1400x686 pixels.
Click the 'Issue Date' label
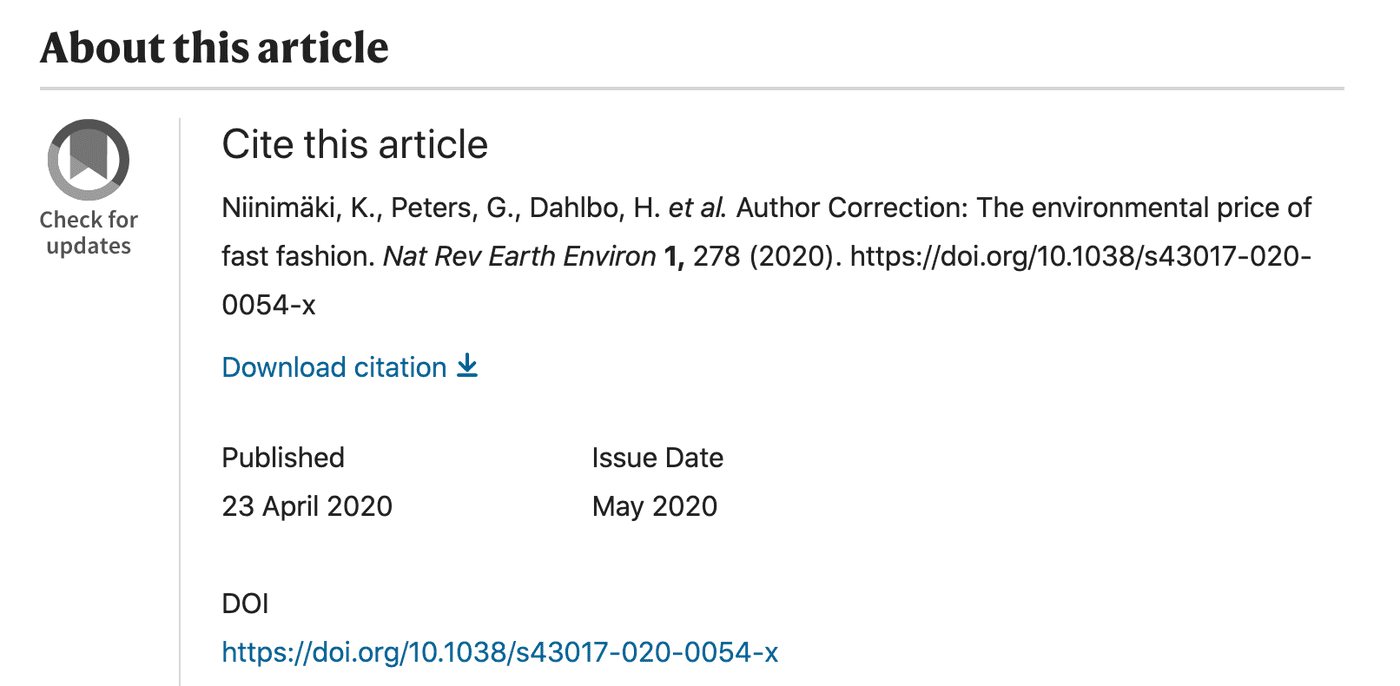pyautogui.click(x=657, y=457)
